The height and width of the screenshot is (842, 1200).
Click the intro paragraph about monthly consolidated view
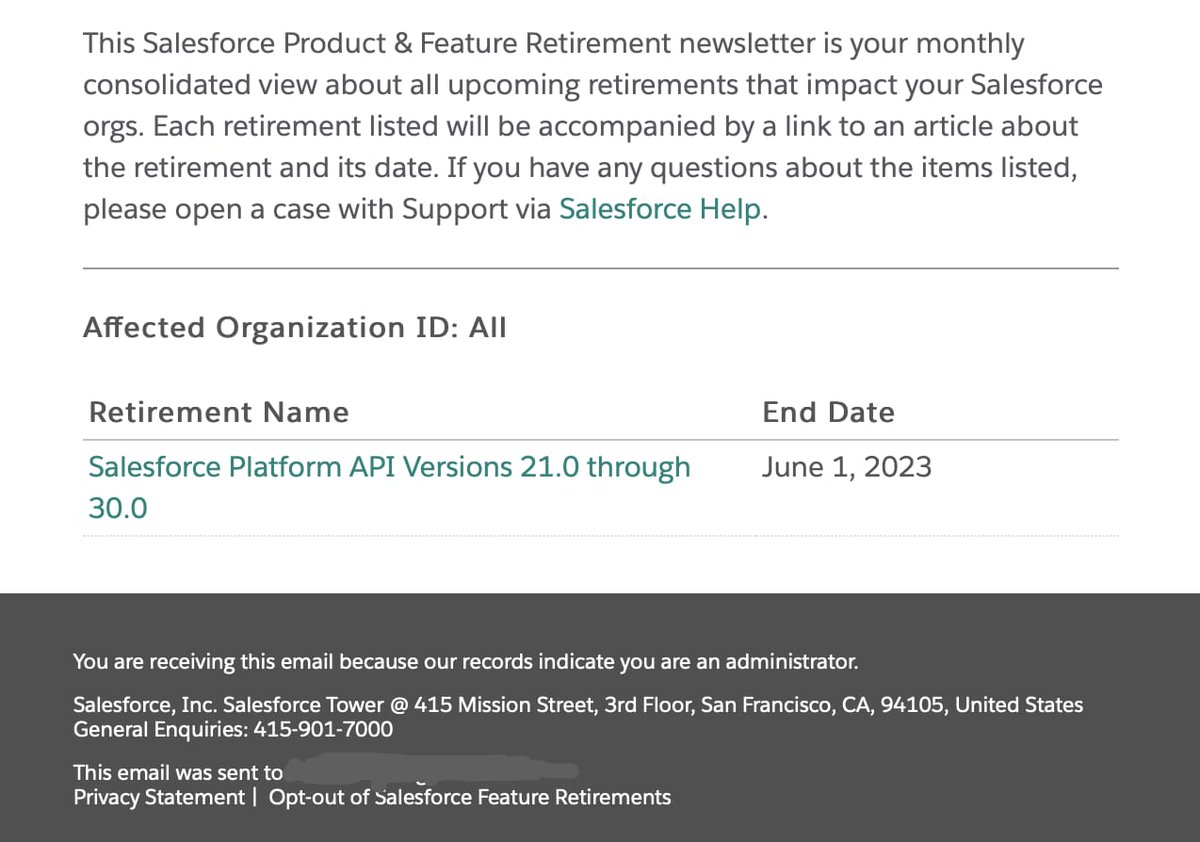pyautogui.click(x=593, y=127)
